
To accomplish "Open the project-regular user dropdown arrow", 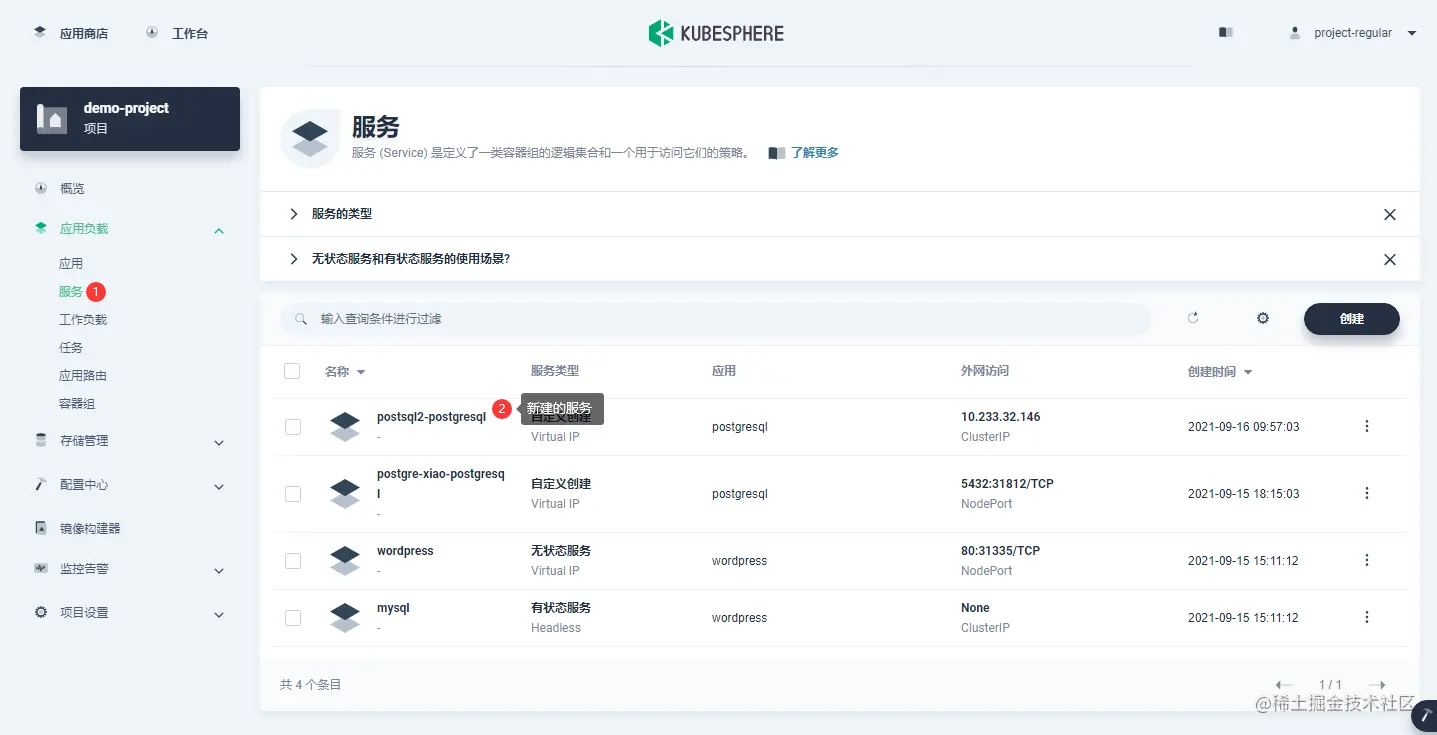I will tap(1412, 33).
